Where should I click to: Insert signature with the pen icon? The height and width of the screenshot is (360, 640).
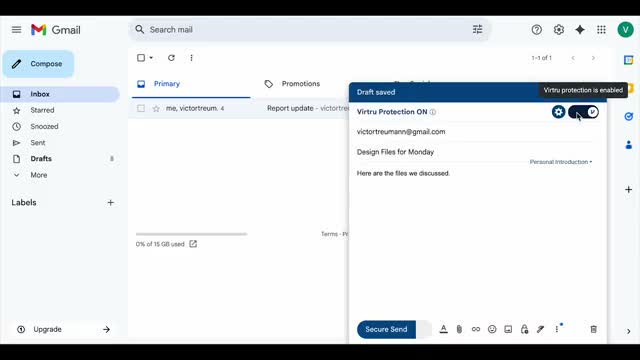pyautogui.click(x=540, y=329)
